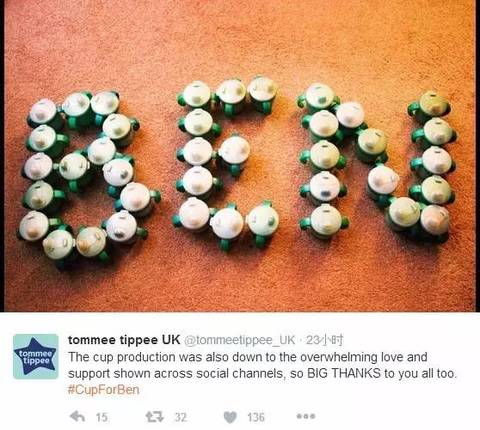This screenshot has height=430, width=480.
Task: Click the tweet text starting "The cup production"
Action: coord(262,365)
